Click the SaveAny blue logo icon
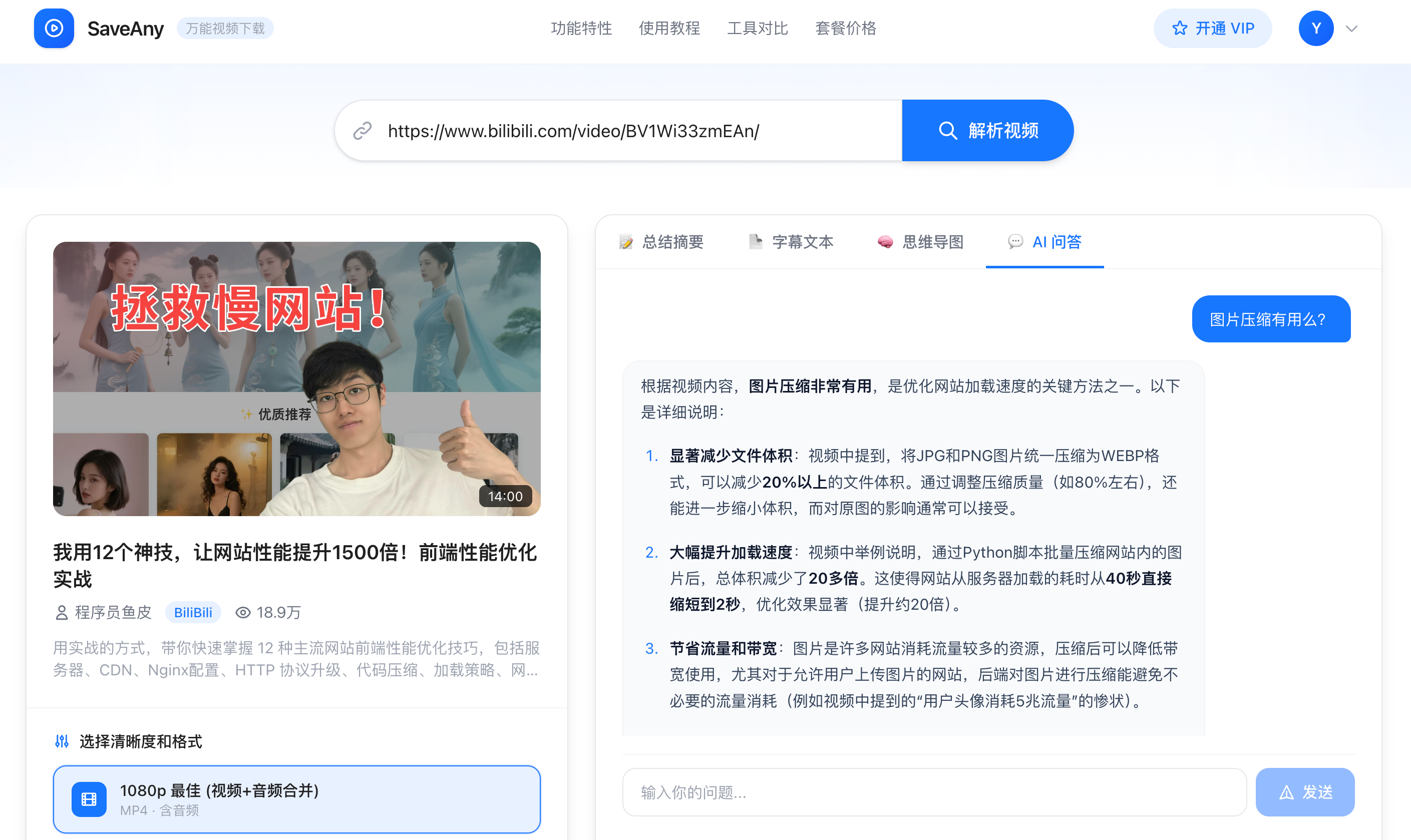The width and height of the screenshot is (1411, 840). point(54,29)
